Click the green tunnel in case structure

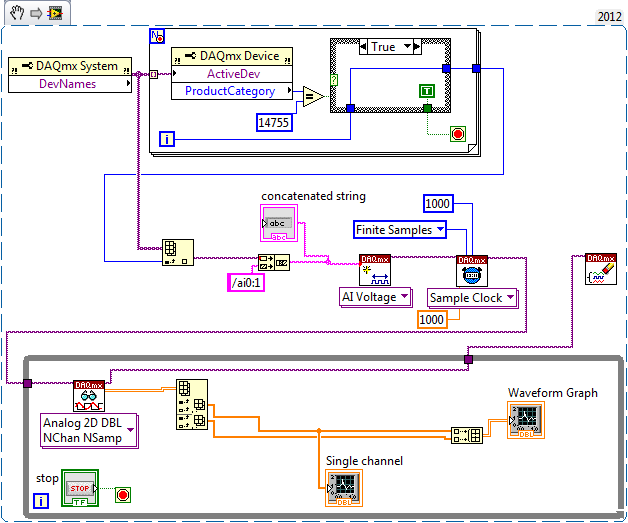point(427,108)
